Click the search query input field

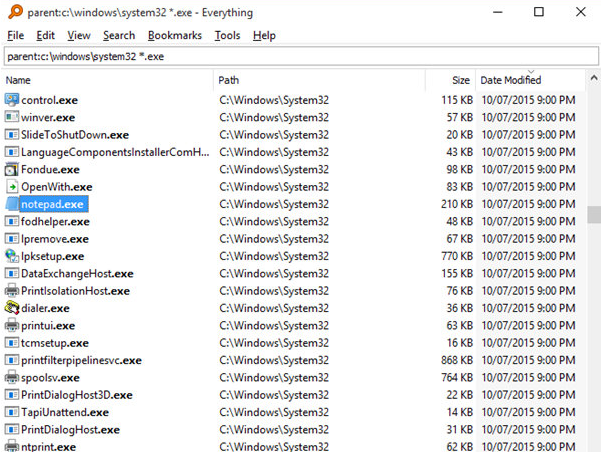click(301, 56)
